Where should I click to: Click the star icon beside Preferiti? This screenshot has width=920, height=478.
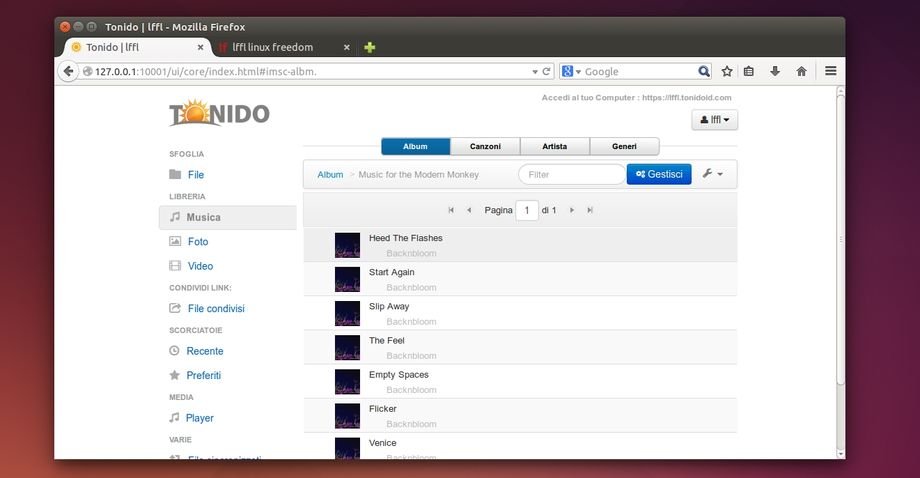[x=174, y=375]
